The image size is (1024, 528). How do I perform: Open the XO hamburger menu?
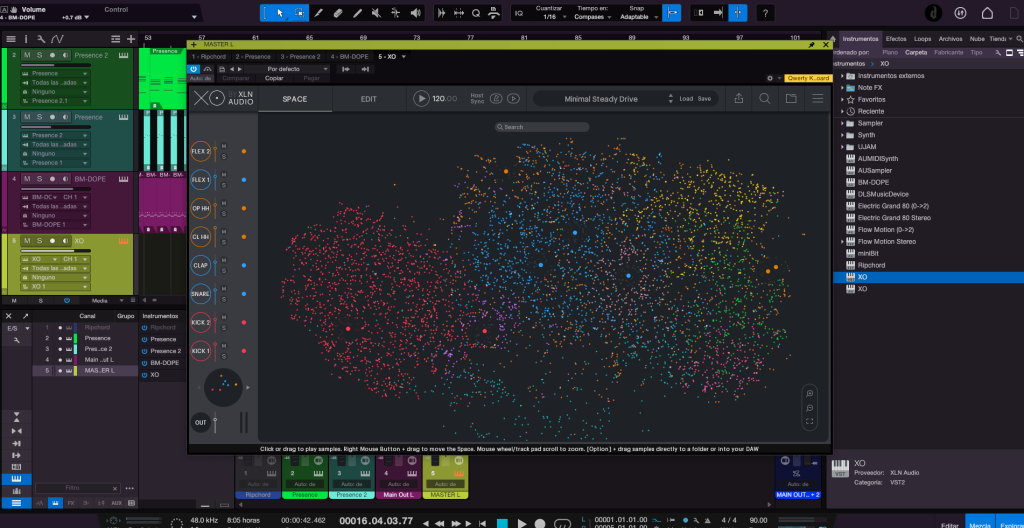click(817, 99)
